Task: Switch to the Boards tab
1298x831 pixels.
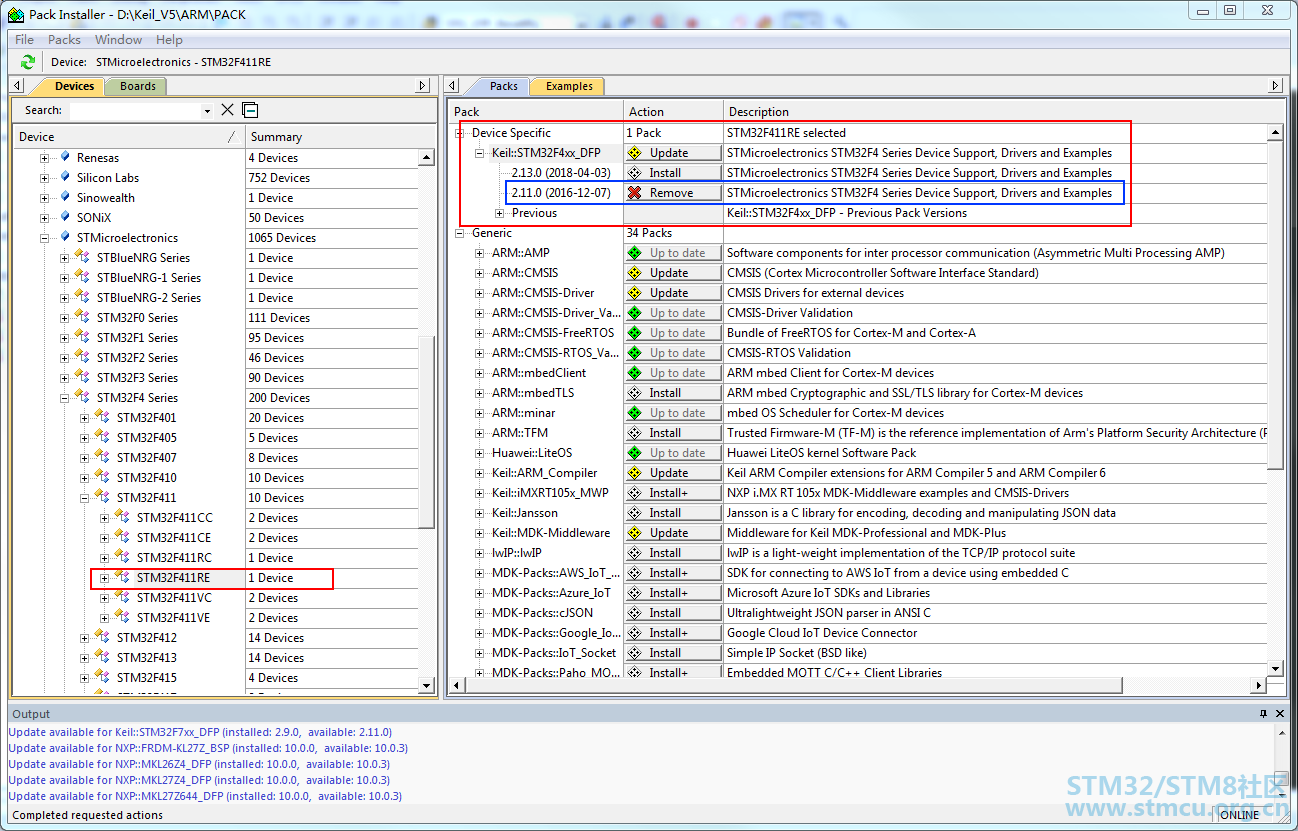Action: (138, 86)
